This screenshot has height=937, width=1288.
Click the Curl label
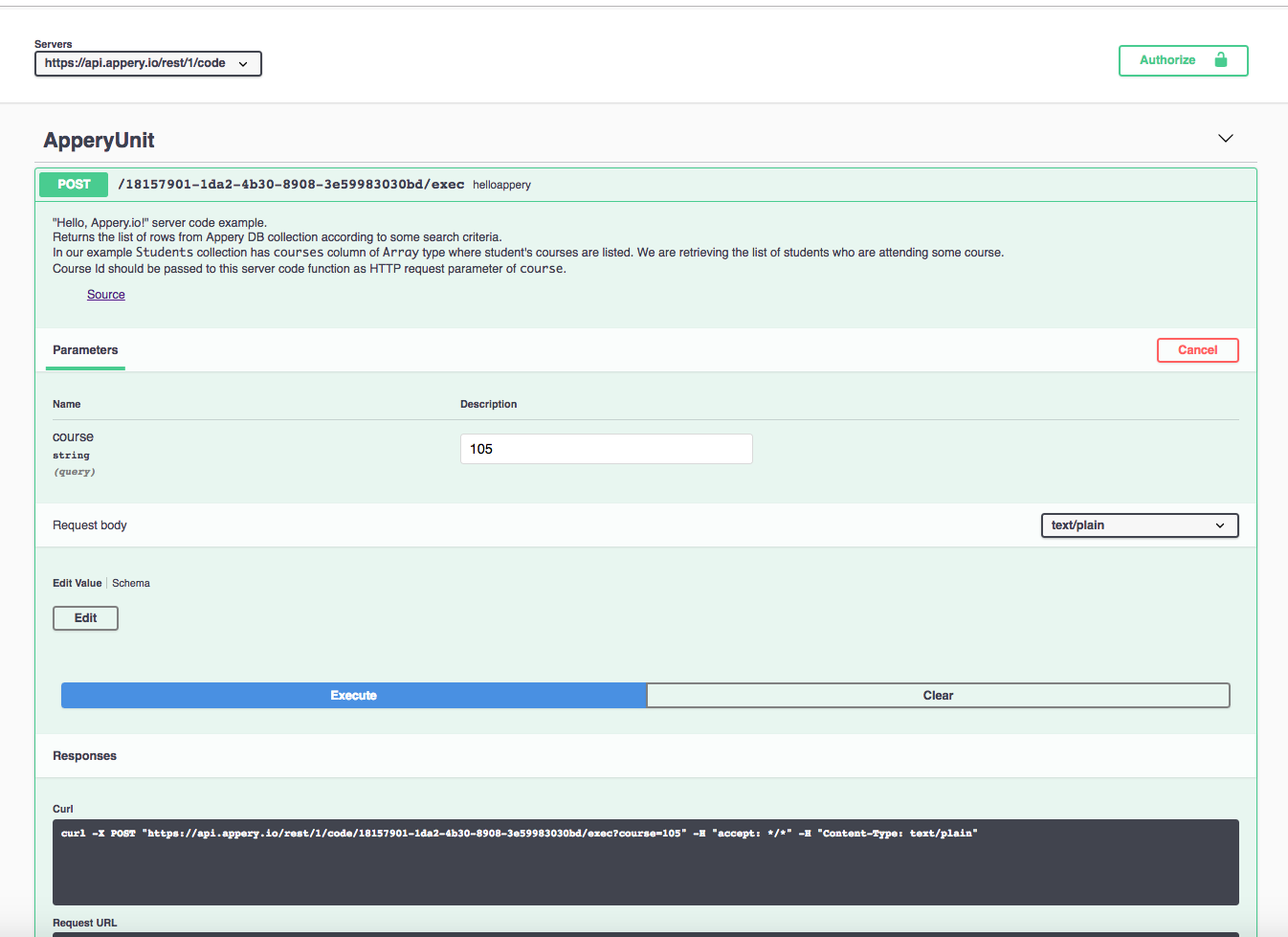click(63, 809)
